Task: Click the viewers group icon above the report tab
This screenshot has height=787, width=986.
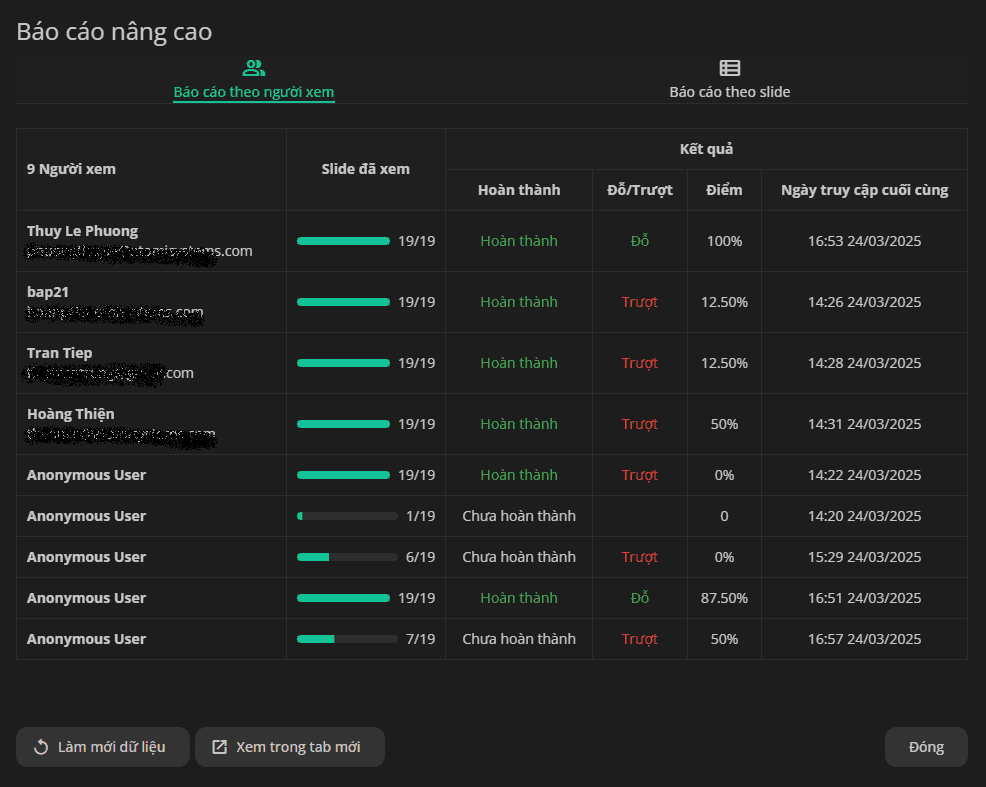Action: tap(253, 68)
